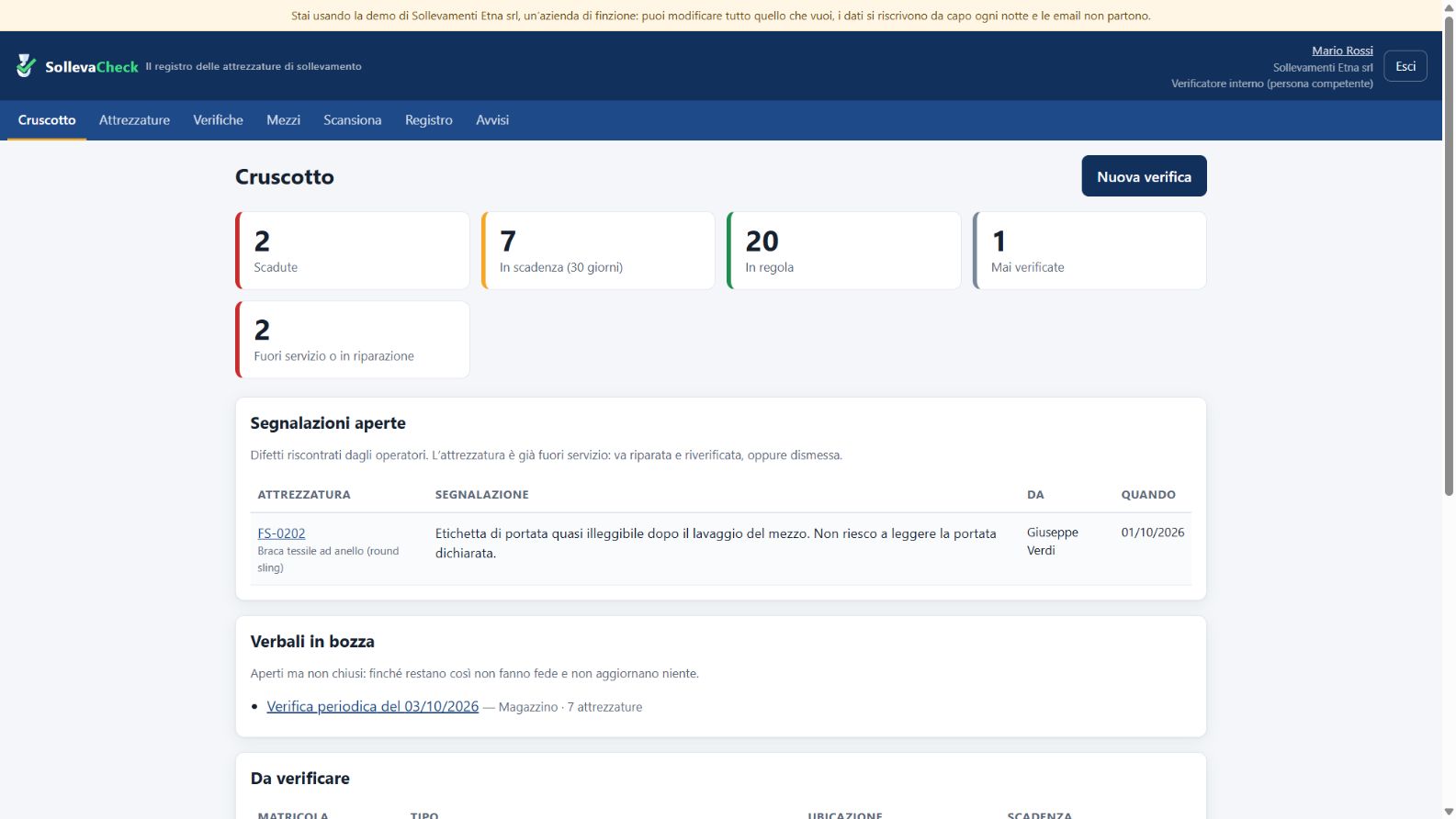Click the scrollbar down arrow
Screen dimensions: 1456x819
1449,812
